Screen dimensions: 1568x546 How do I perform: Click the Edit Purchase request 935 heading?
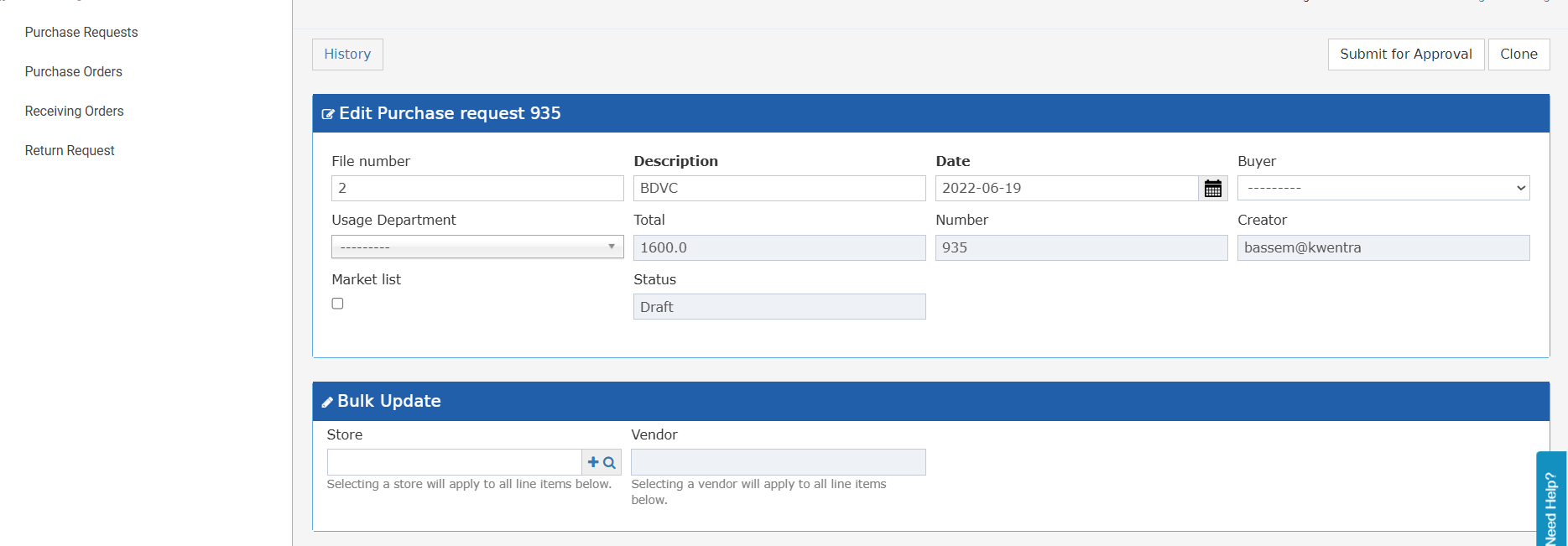click(x=450, y=113)
